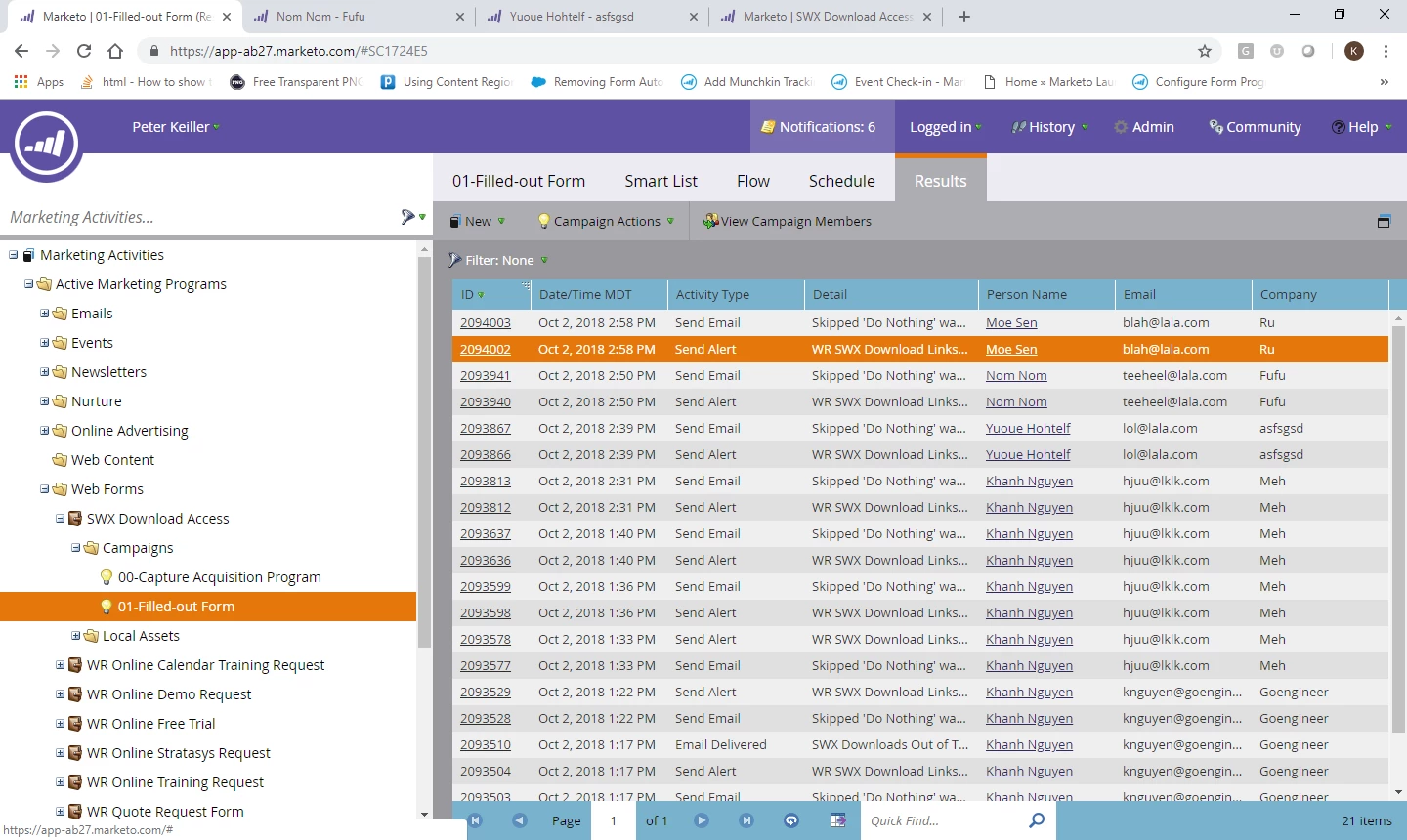Click the Quick Find magnifier icon
This screenshot has height=840, width=1407.
(1037, 820)
